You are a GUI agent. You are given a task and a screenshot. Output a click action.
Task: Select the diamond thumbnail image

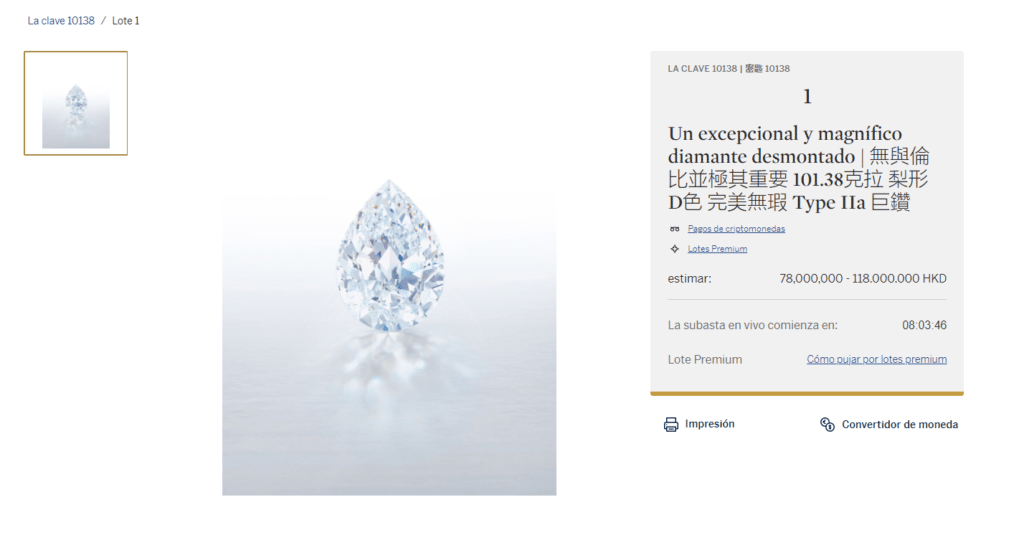pos(76,103)
